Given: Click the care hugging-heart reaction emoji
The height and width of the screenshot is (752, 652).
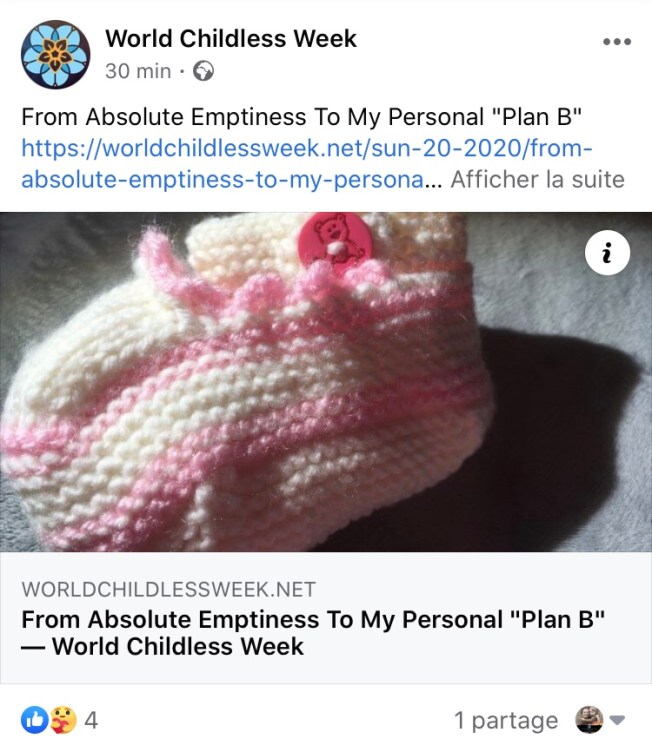Looking at the screenshot, I should (63, 720).
